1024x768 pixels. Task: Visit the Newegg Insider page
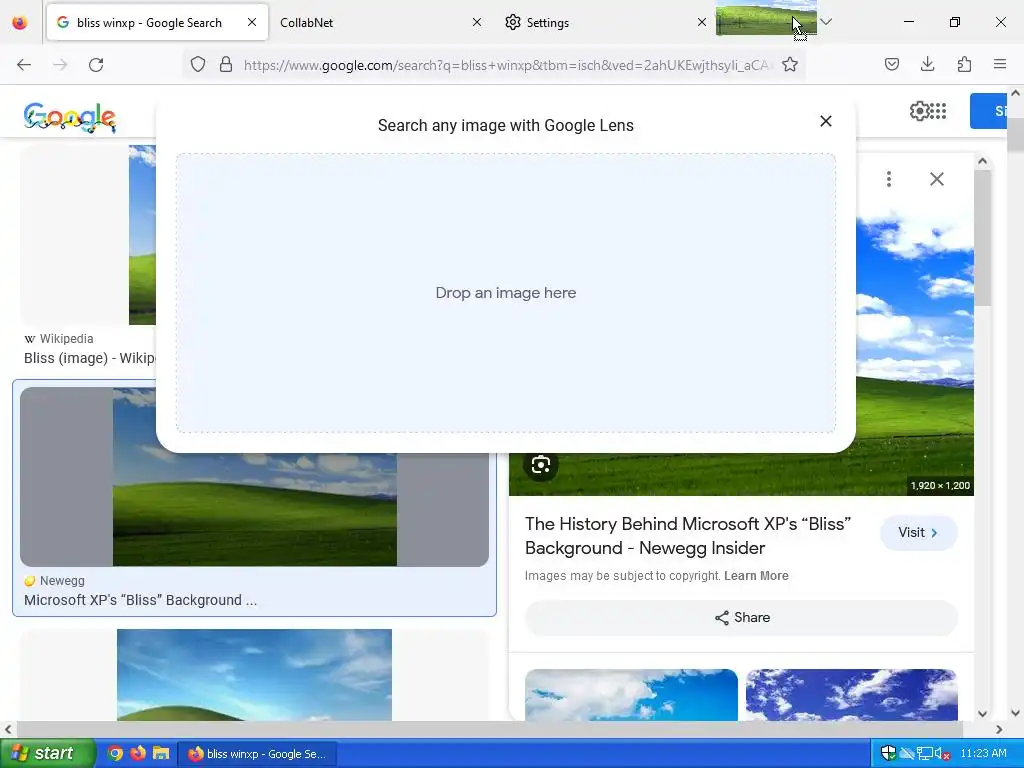919,533
